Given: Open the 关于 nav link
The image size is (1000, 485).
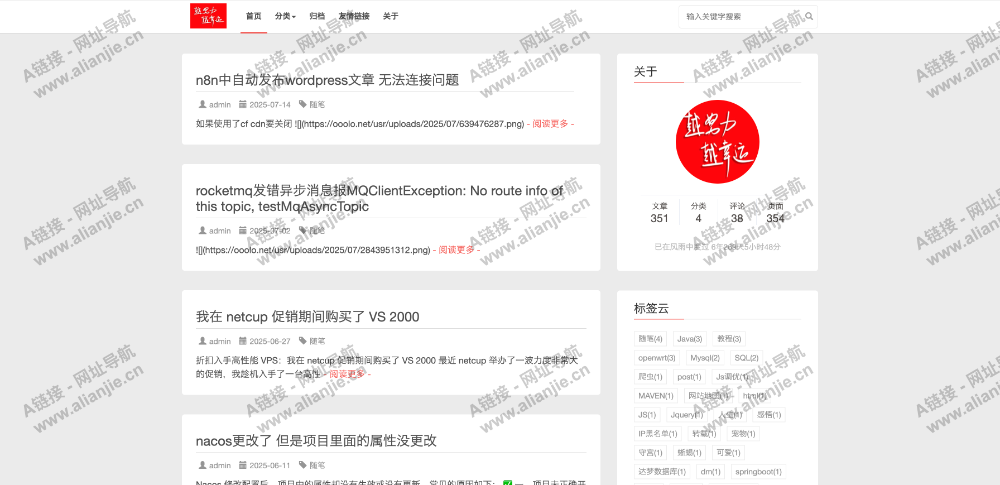Looking at the screenshot, I should click(x=390, y=17).
